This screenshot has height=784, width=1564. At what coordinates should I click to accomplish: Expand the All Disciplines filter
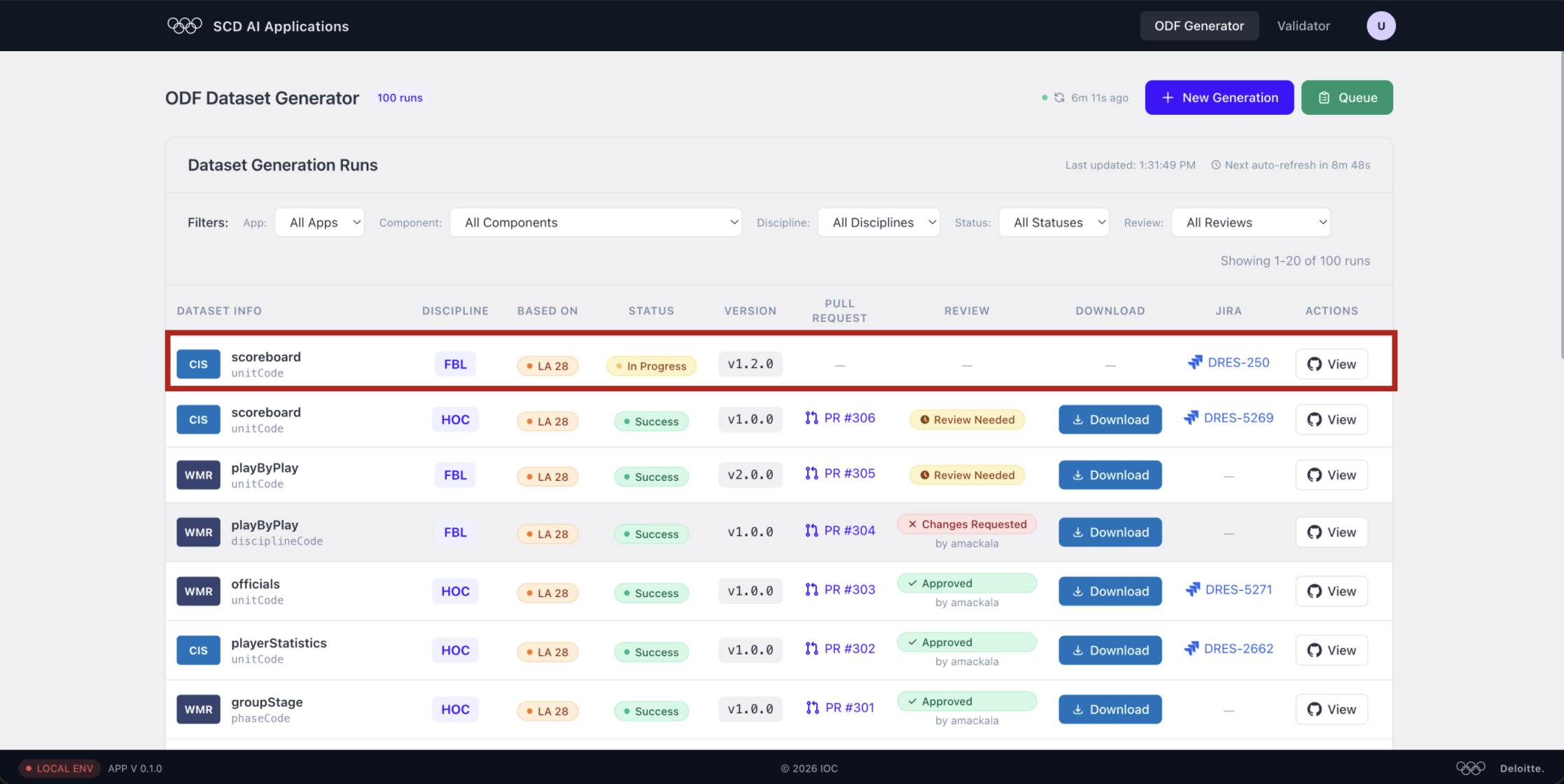coord(879,223)
